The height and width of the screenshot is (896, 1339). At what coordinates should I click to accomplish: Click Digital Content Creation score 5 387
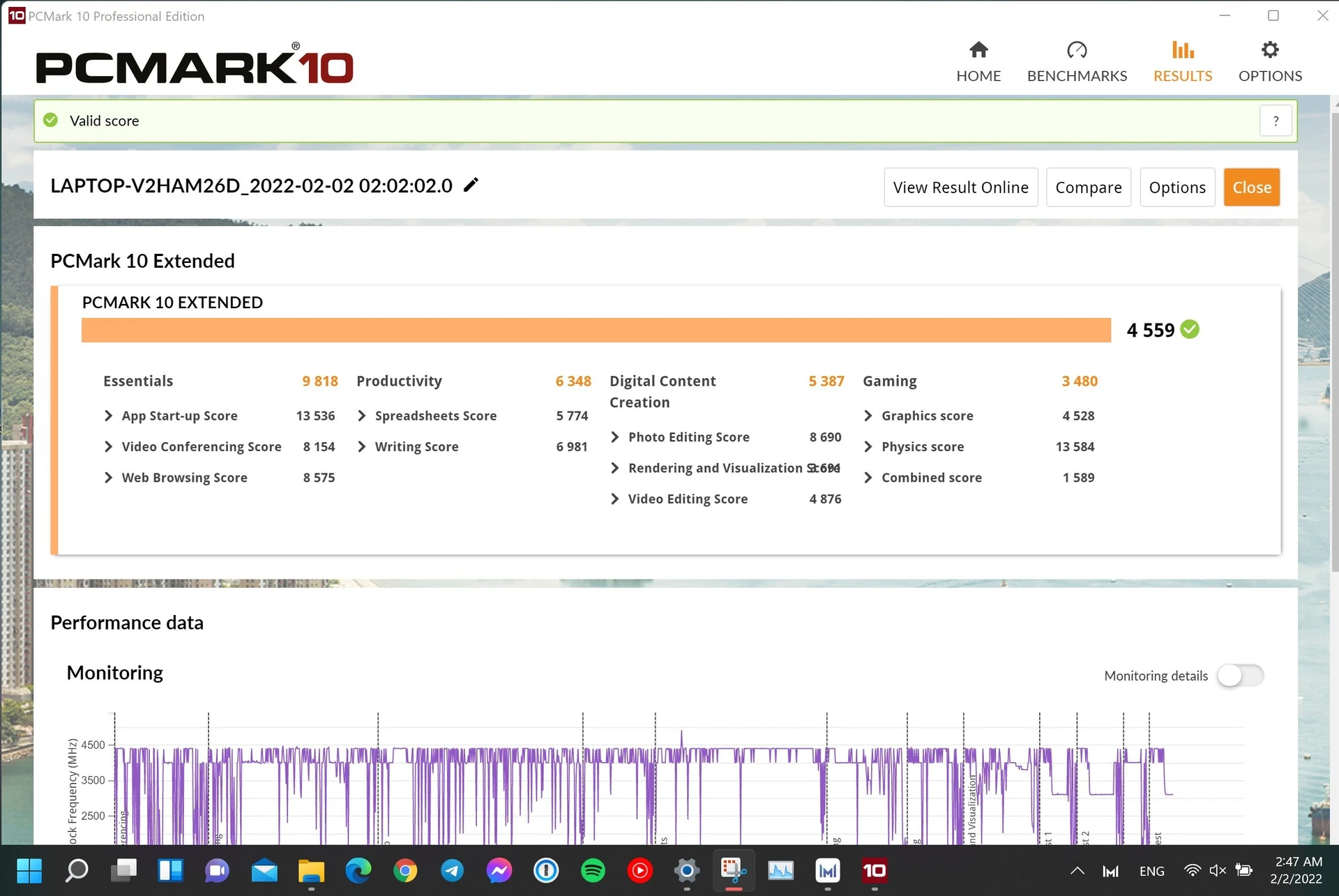(826, 381)
